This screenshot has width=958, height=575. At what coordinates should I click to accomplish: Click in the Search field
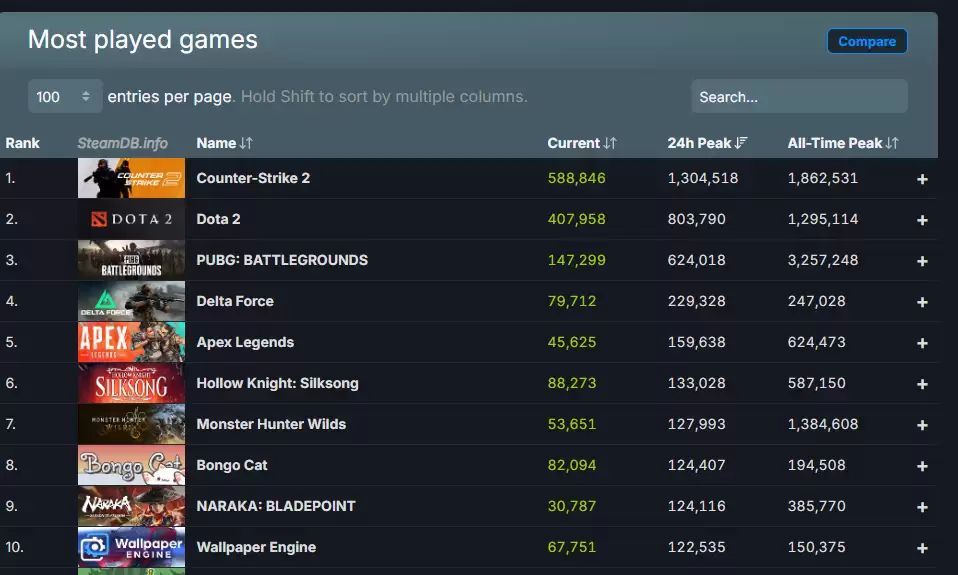tap(798, 97)
